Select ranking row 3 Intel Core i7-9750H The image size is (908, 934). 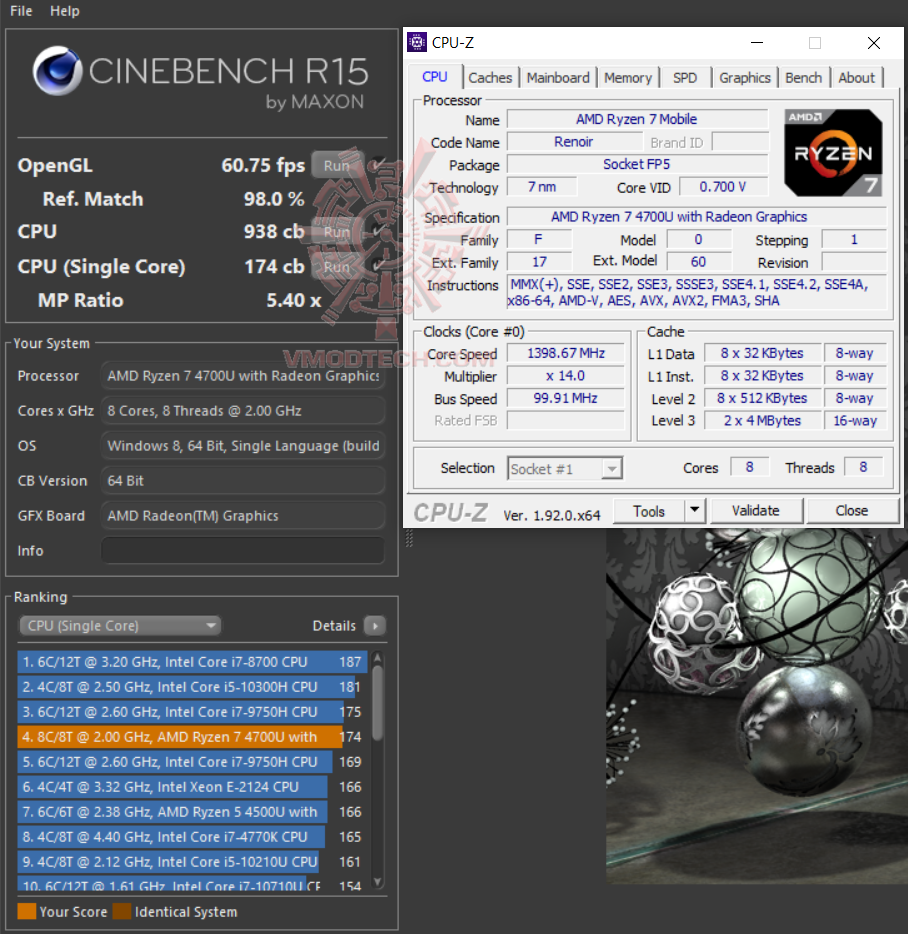point(192,712)
